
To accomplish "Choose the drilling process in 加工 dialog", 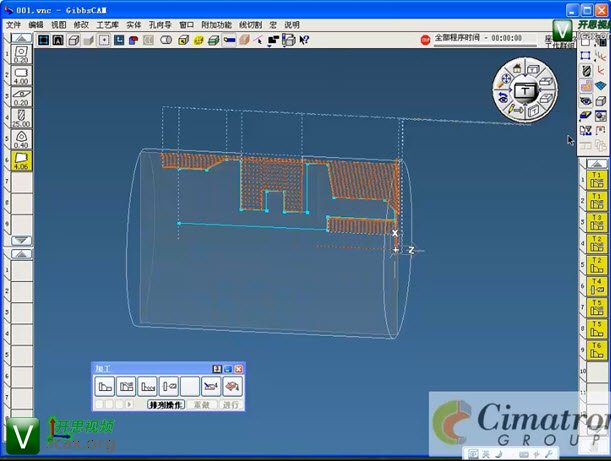I will tap(169, 386).
